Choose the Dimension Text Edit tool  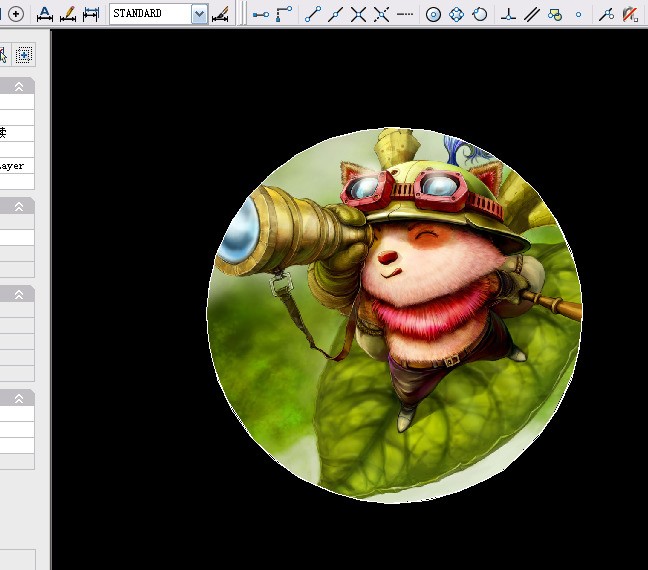click(x=68, y=14)
